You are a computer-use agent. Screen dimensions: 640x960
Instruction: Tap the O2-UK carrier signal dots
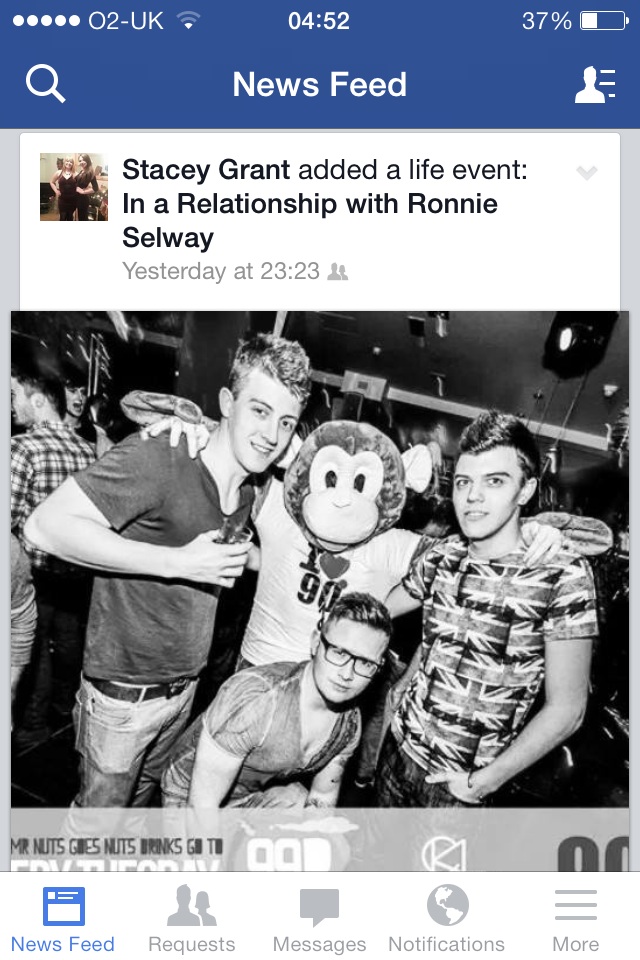point(46,21)
